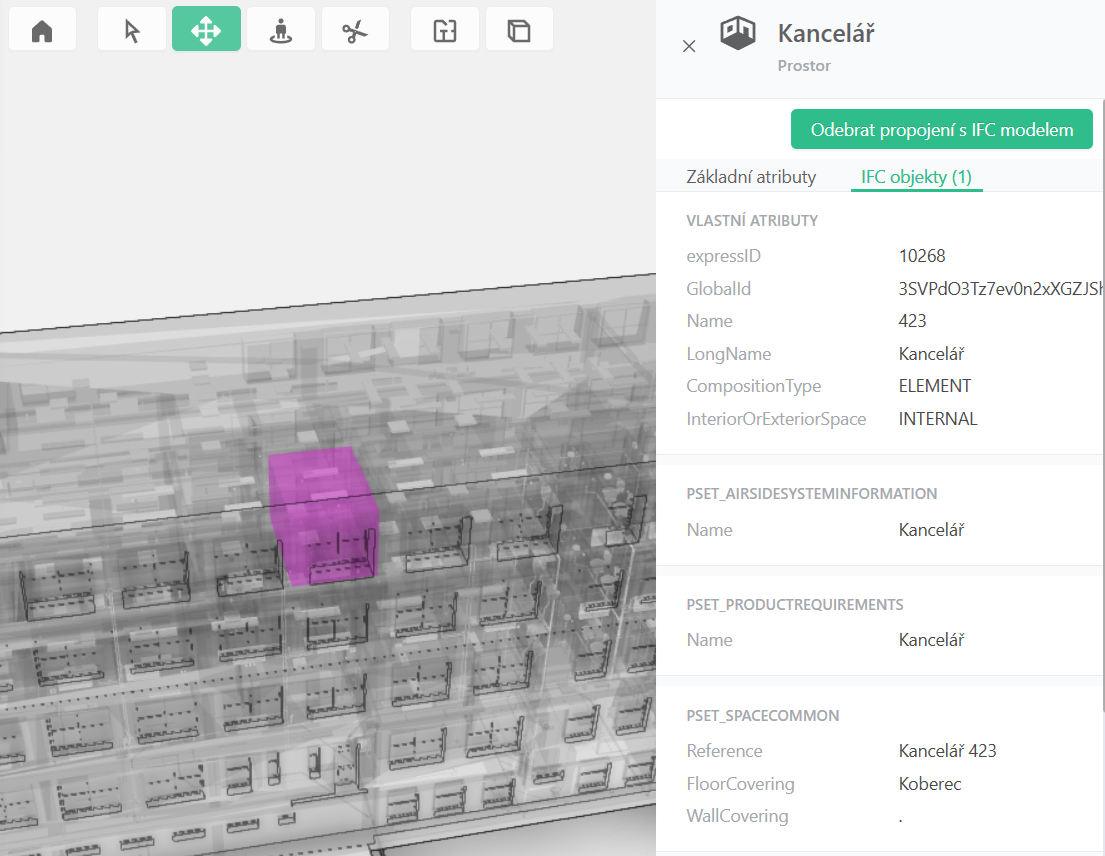1105x856 pixels.
Task: Switch to first-person walk mode
Action: [x=281, y=30]
